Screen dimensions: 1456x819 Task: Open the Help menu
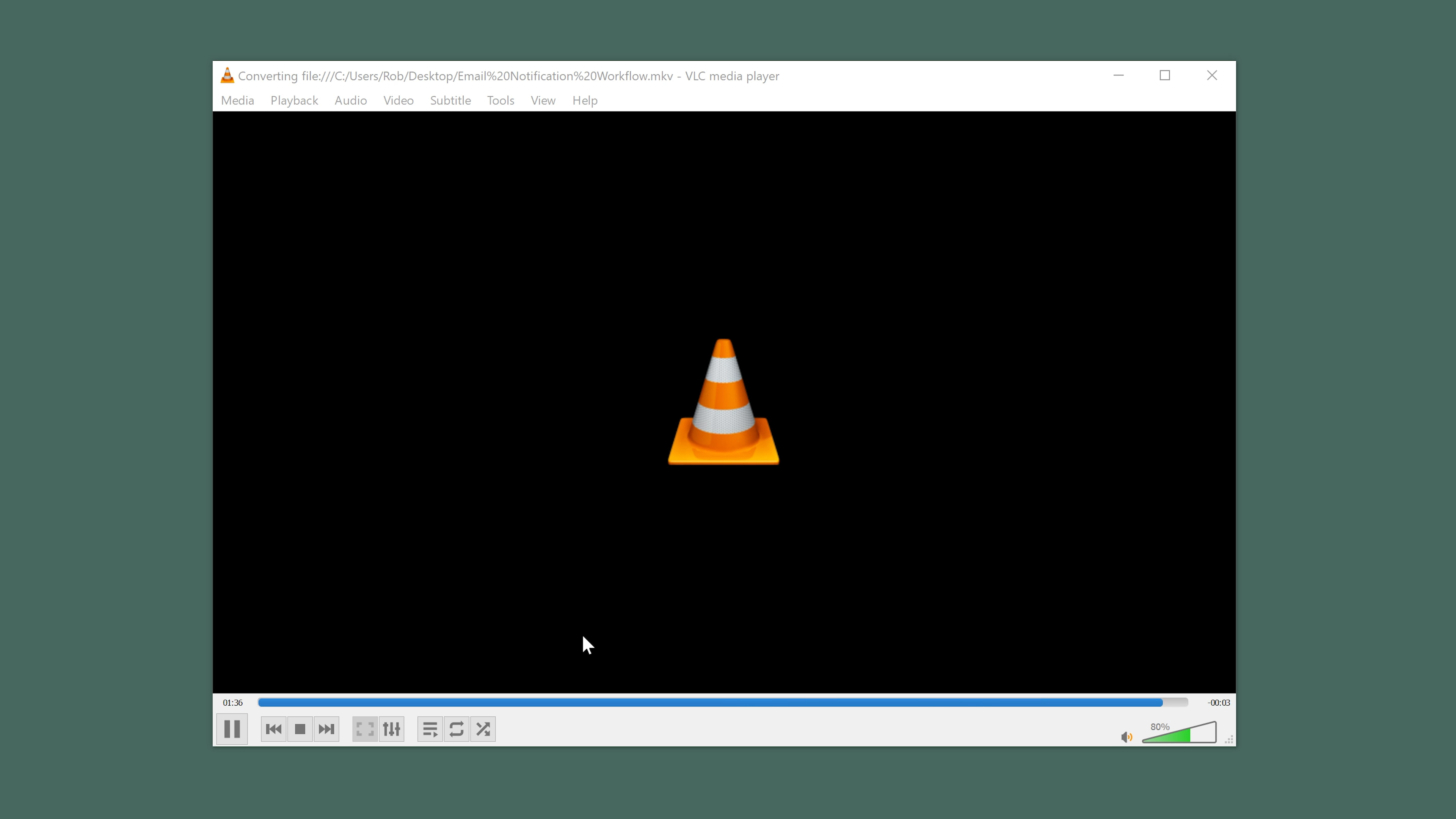[585, 100]
